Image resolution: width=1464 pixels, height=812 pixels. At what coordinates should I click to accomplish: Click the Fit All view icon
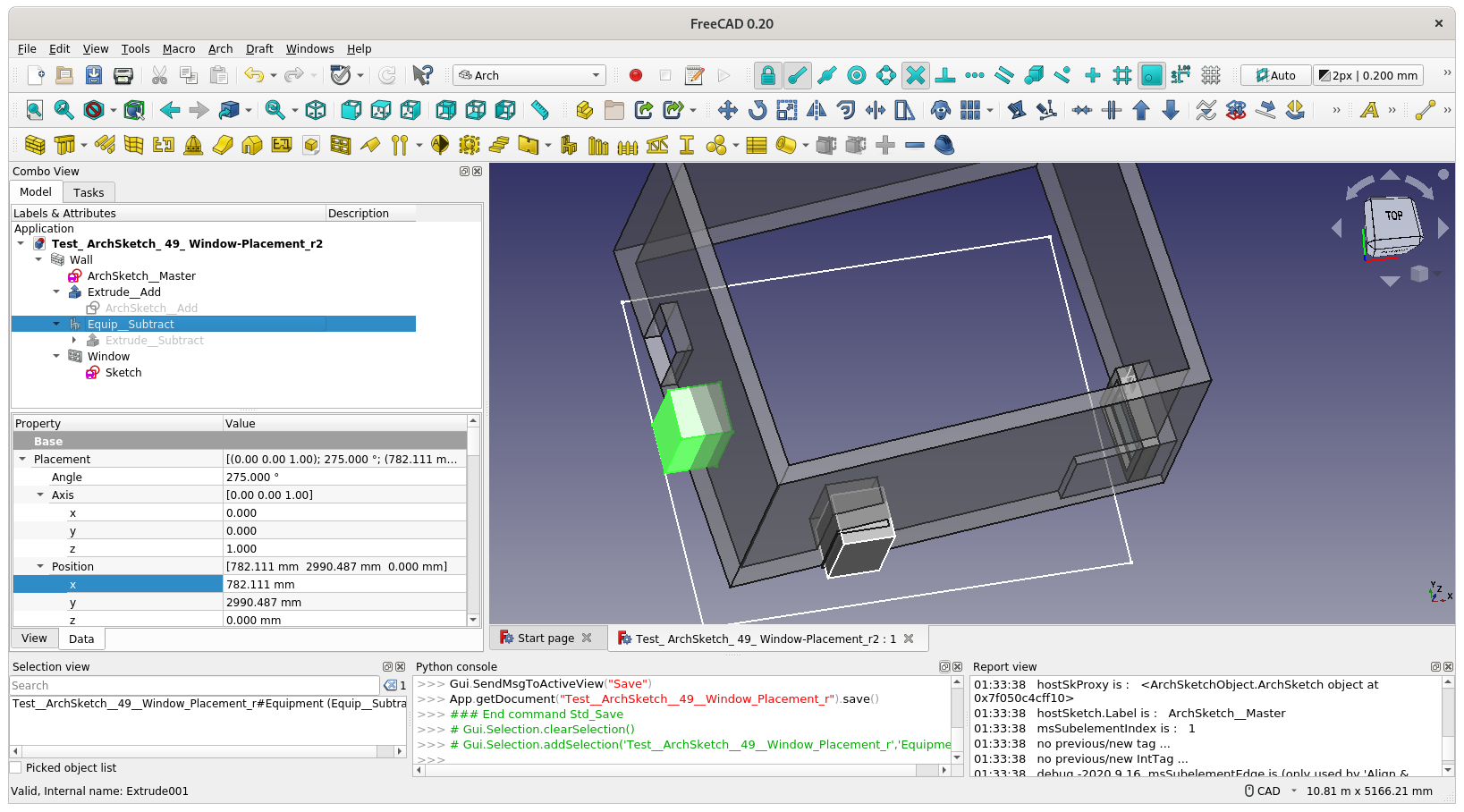[35, 110]
